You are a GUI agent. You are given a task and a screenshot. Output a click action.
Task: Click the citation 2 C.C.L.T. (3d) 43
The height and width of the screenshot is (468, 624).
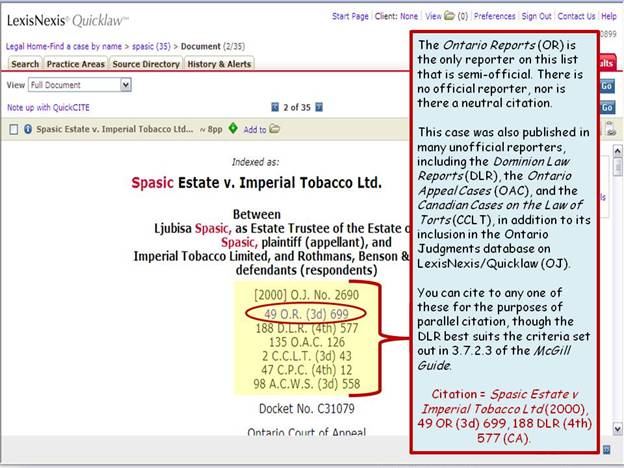tap(306, 356)
